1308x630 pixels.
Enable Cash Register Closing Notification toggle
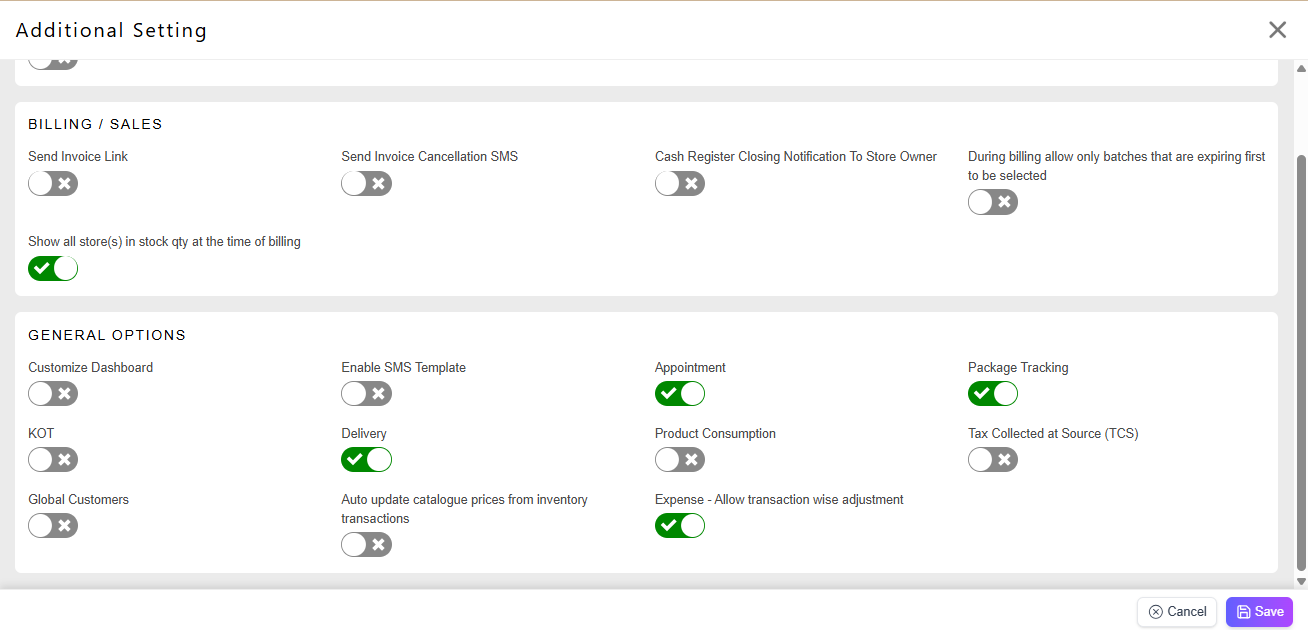[x=680, y=184]
